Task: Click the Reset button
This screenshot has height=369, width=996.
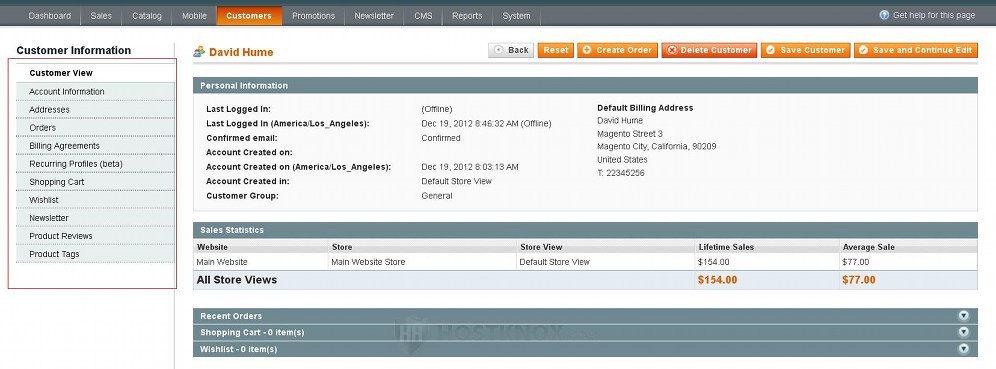Action: (556, 50)
